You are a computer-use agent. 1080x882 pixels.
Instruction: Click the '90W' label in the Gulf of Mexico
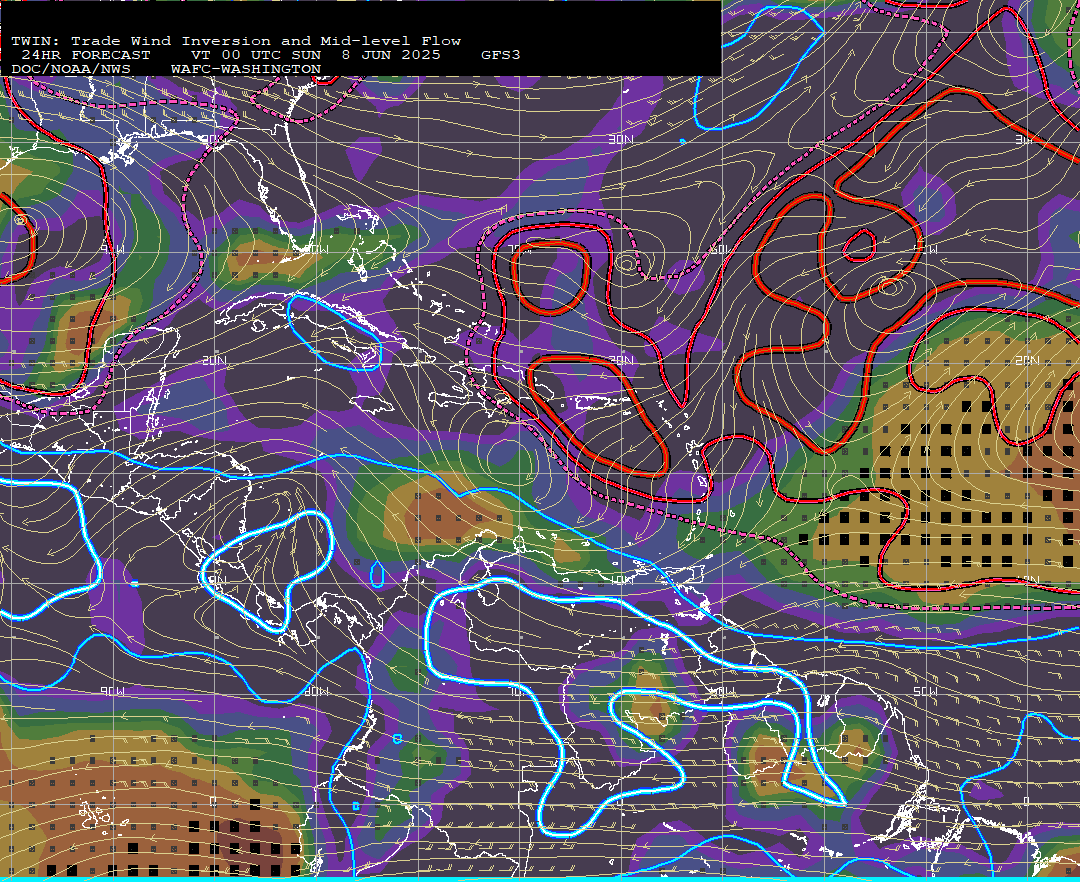point(112,249)
